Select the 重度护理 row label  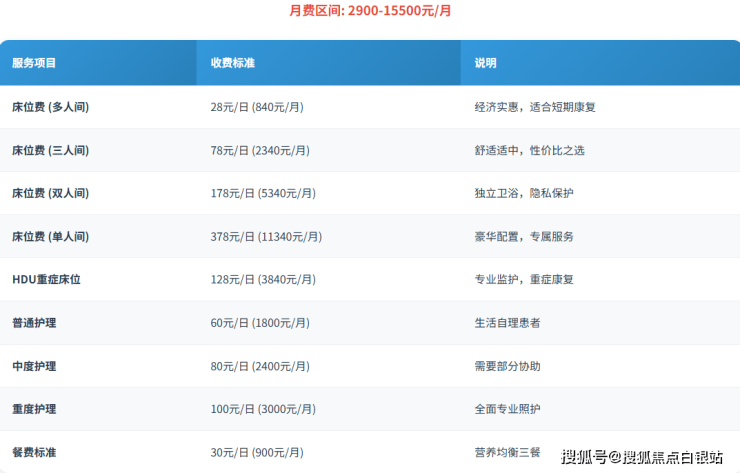[34, 409]
